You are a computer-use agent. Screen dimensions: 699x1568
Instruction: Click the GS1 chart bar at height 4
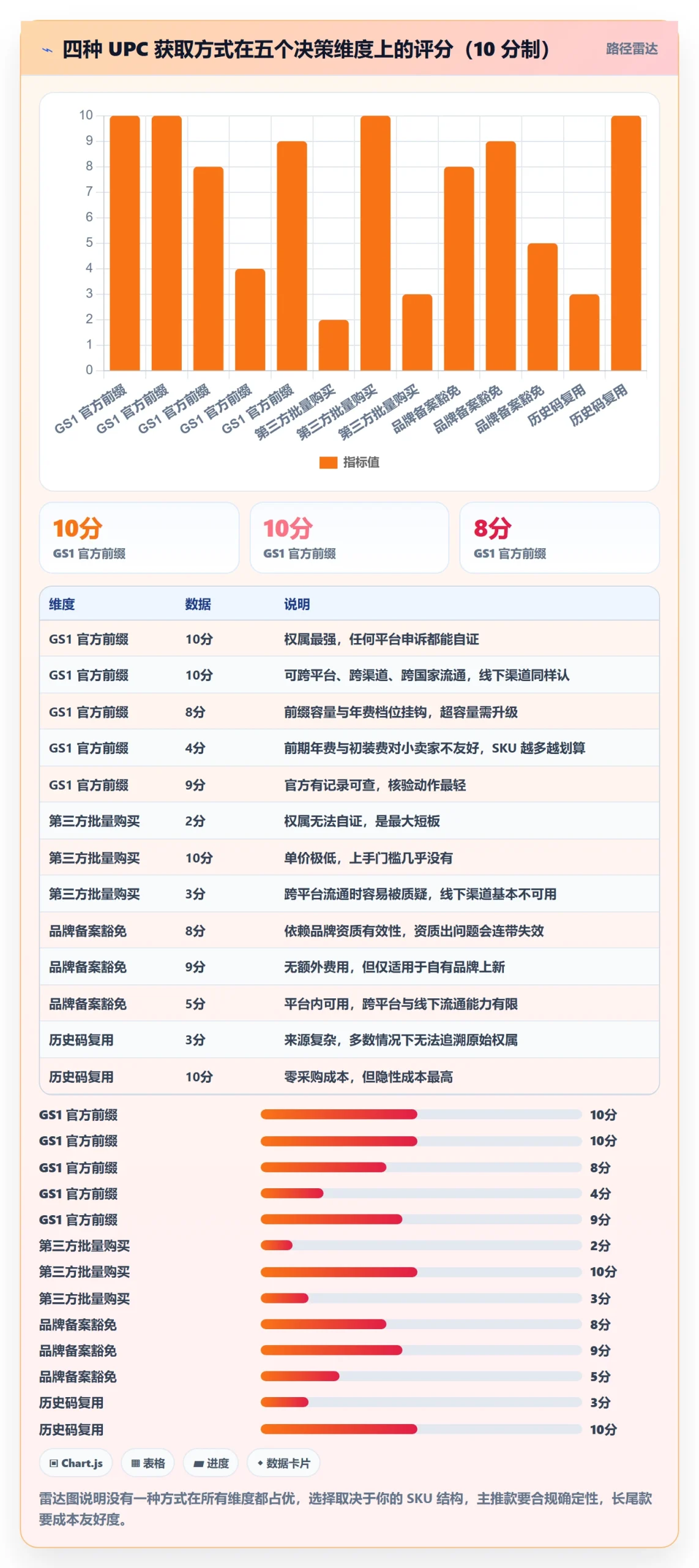click(250, 319)
